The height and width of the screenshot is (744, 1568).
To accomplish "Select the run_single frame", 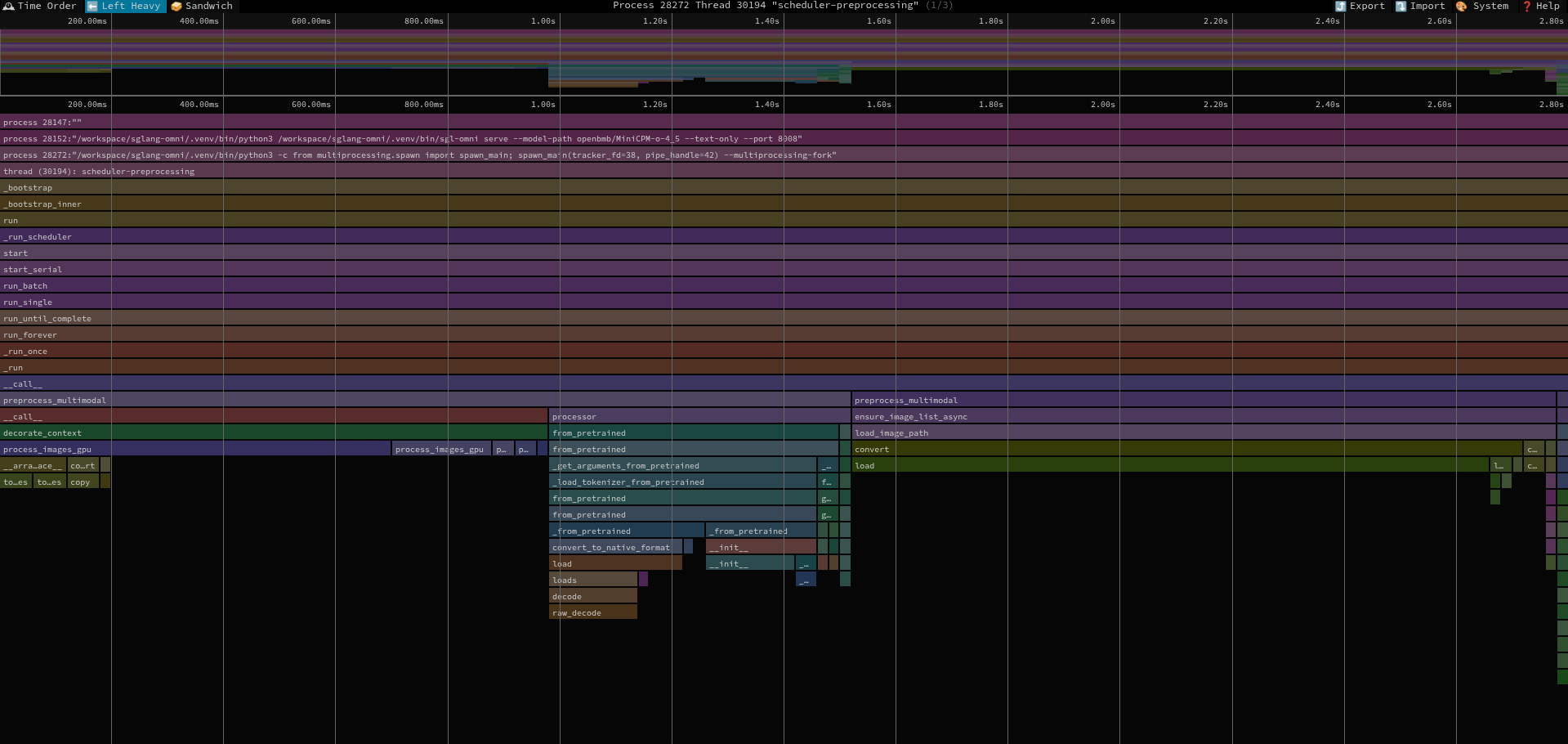I will [x=784, y=302].
